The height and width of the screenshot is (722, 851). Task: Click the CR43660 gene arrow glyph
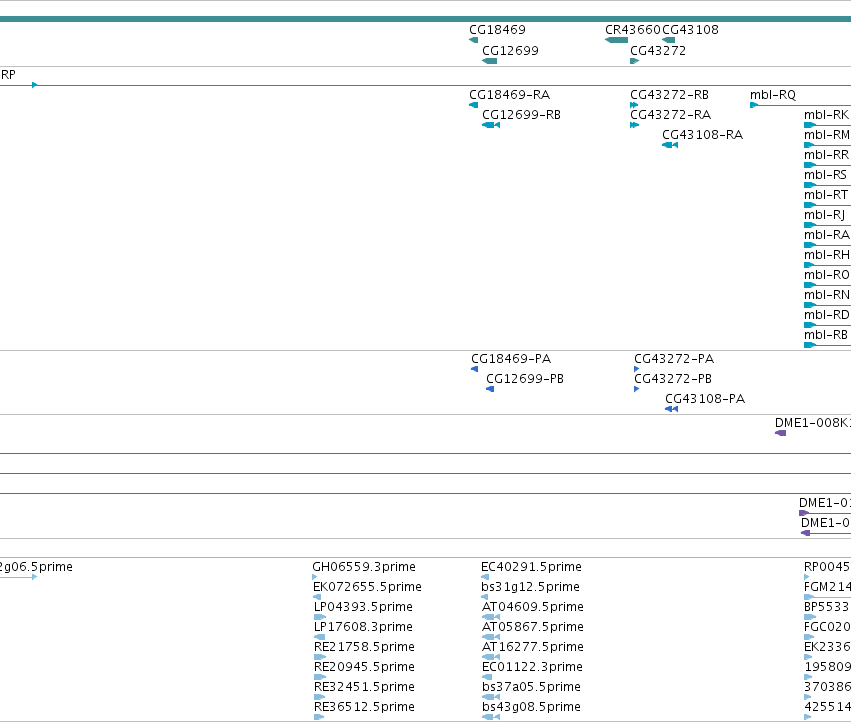pos(616,40)
